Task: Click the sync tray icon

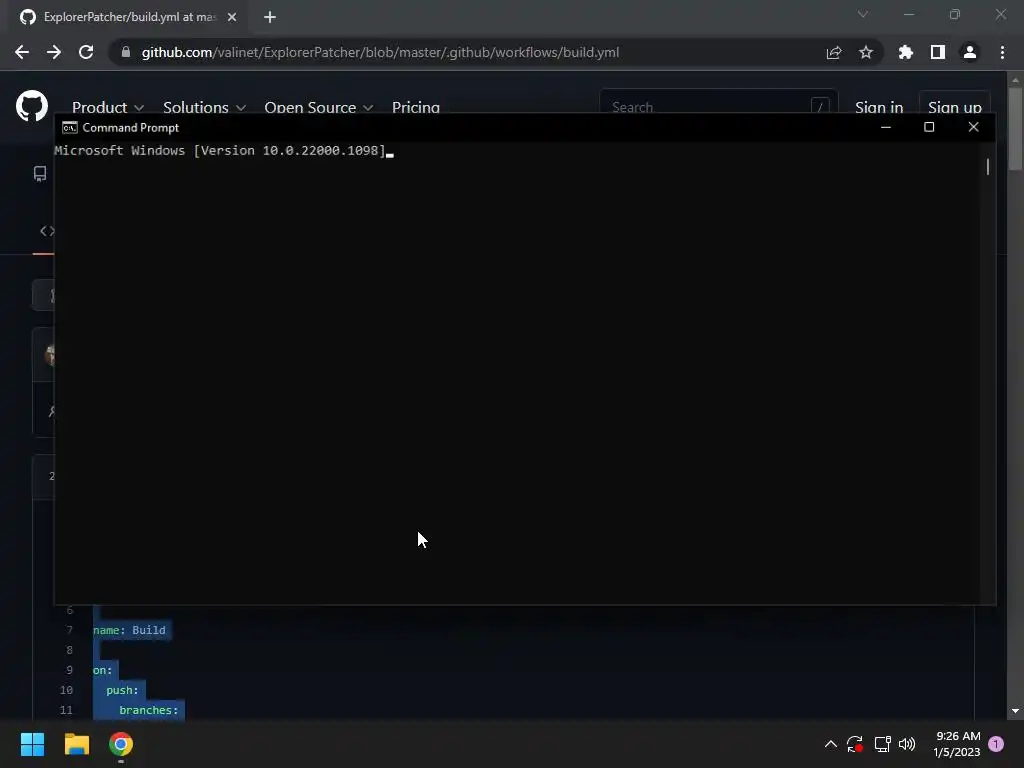Action: click(x=855, y=744)
